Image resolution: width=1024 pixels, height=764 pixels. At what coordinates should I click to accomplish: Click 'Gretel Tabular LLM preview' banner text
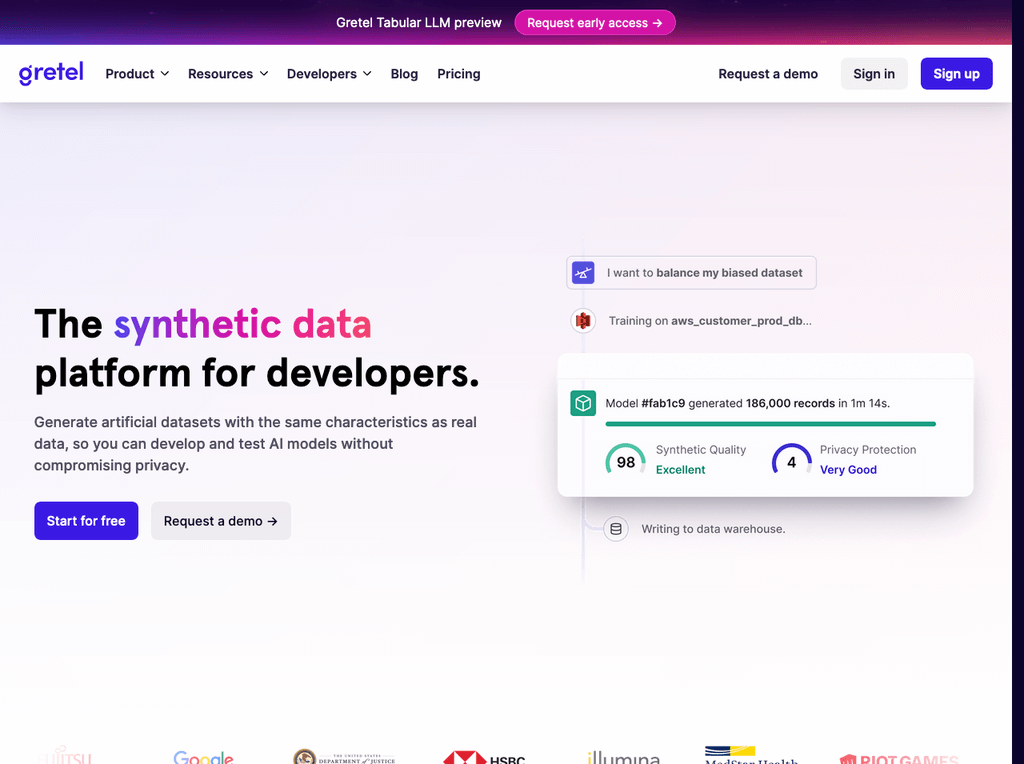coord(419,23)
